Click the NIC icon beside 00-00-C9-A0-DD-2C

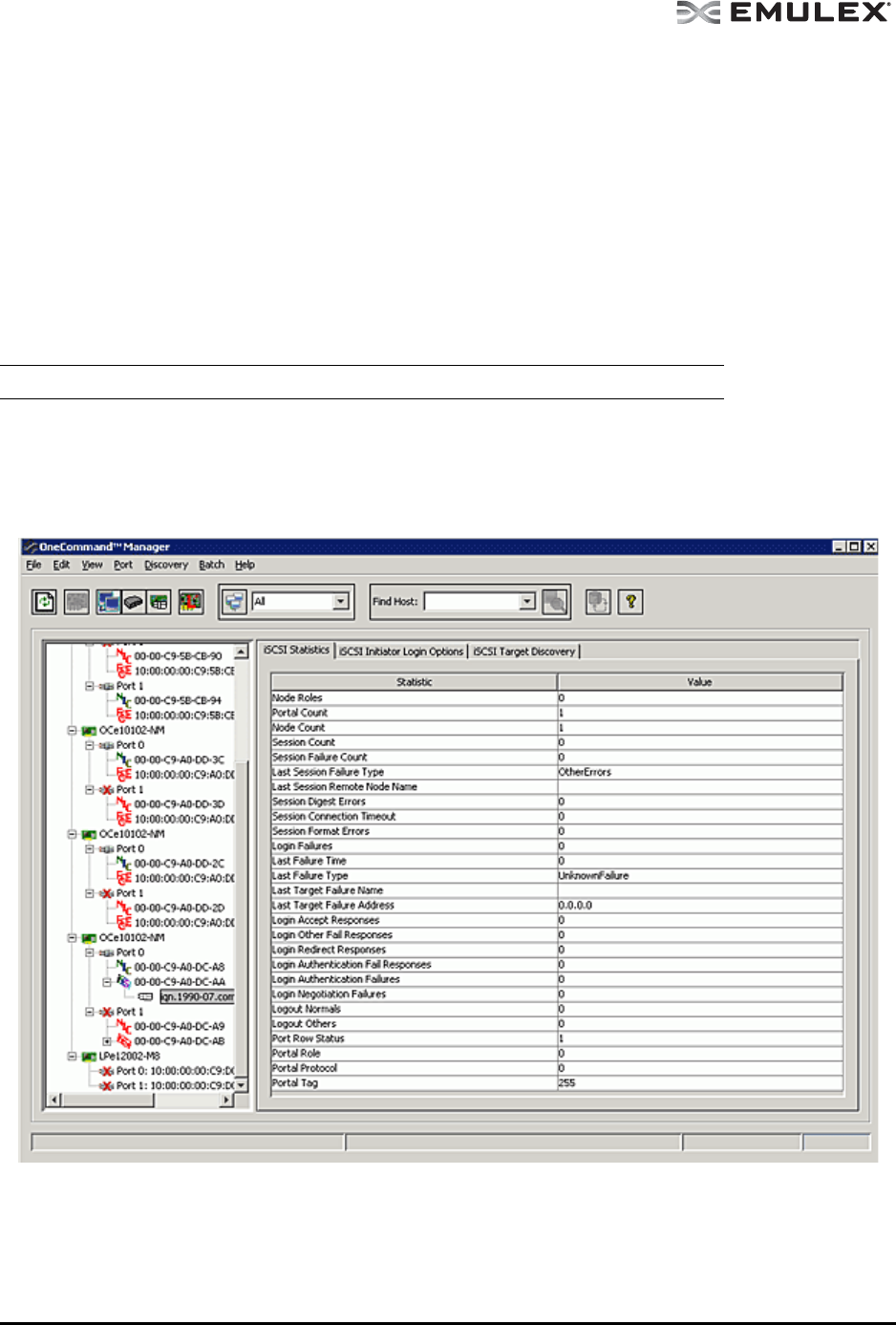(x=124, y=864)
